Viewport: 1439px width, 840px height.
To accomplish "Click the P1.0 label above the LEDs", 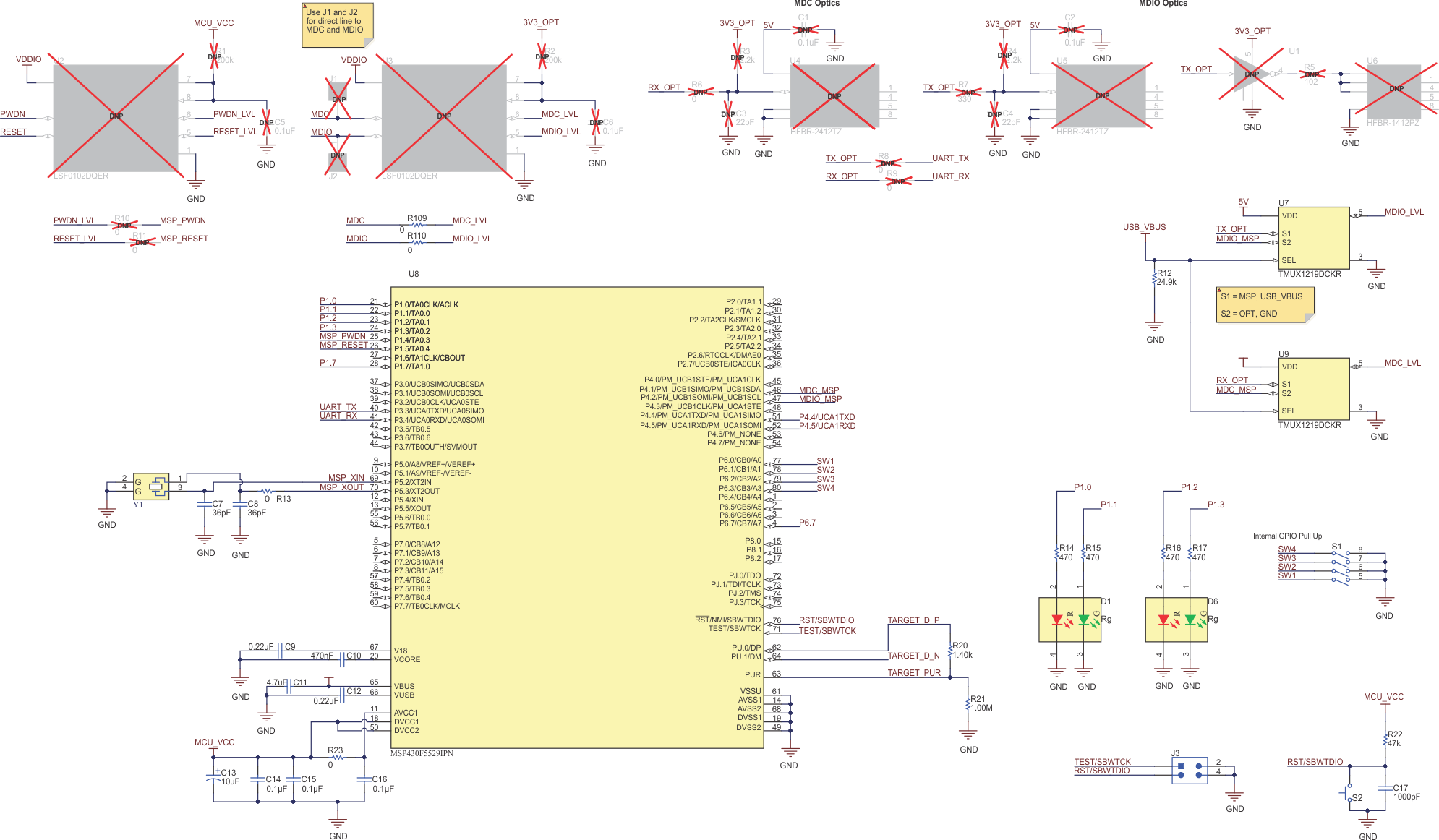I will point(1083,487).
